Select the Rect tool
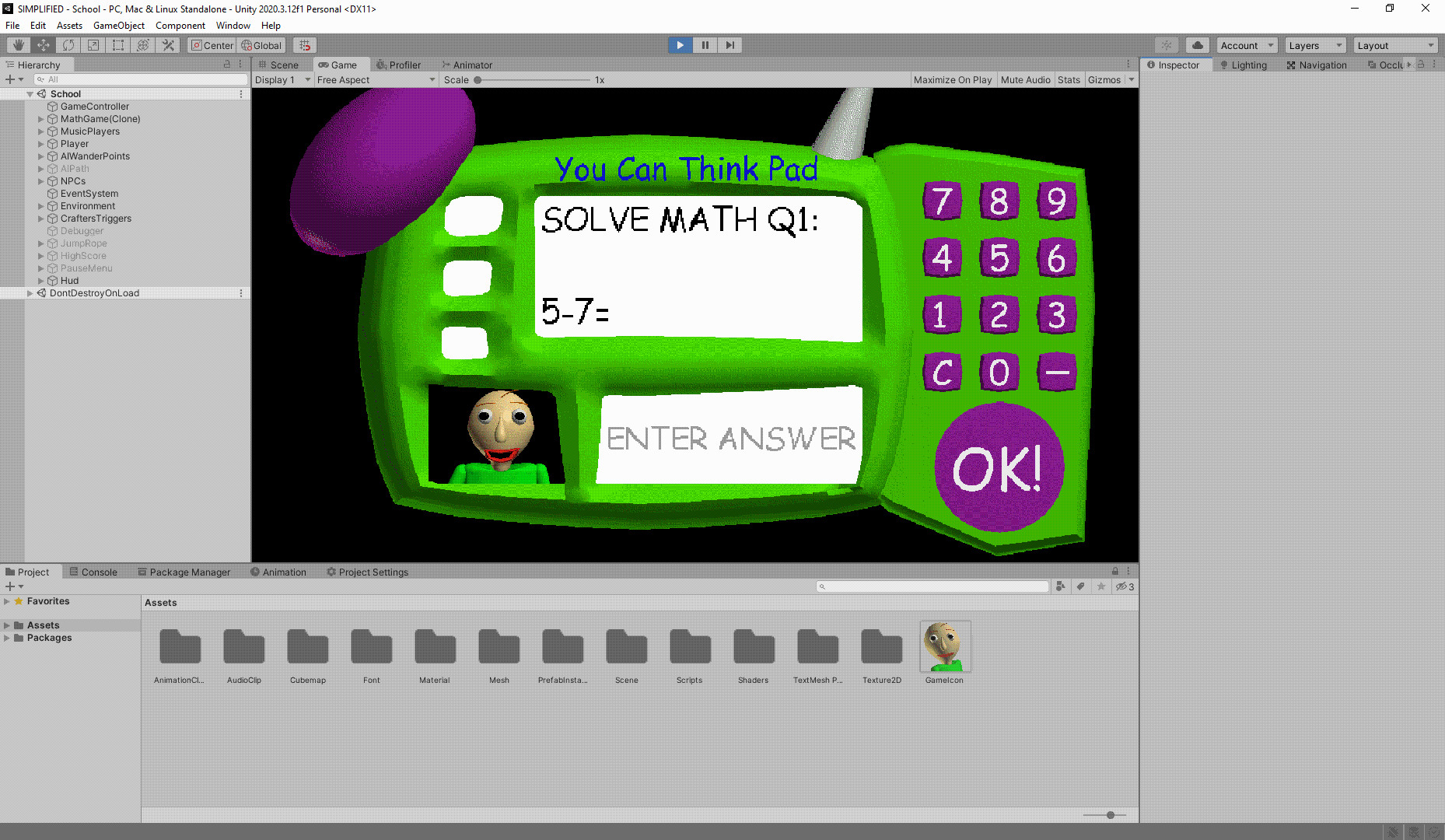1445x840 pixels. point(118,45)
